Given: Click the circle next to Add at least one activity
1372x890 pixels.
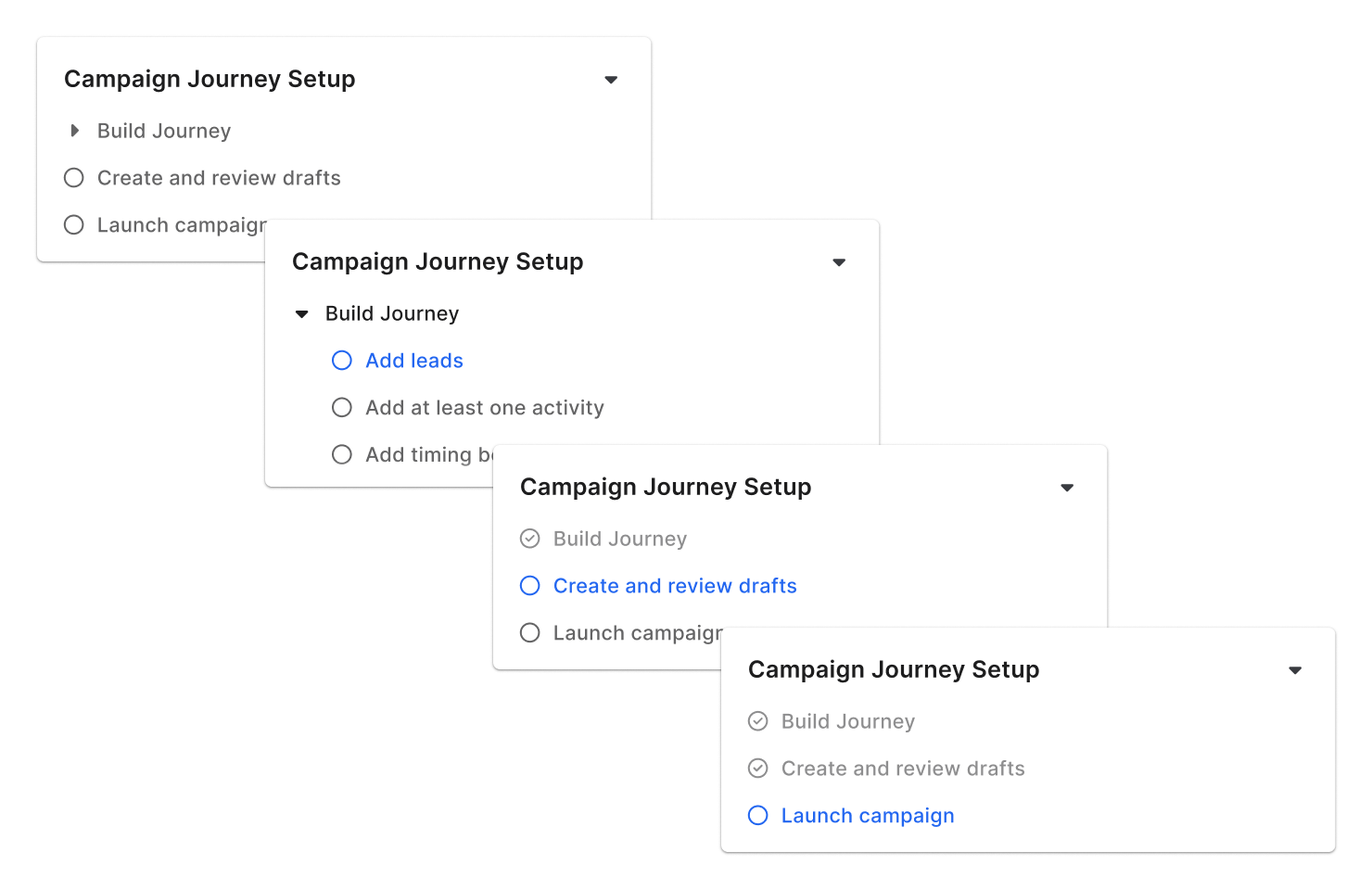Looking at the screenshot, I should (341, 407).
